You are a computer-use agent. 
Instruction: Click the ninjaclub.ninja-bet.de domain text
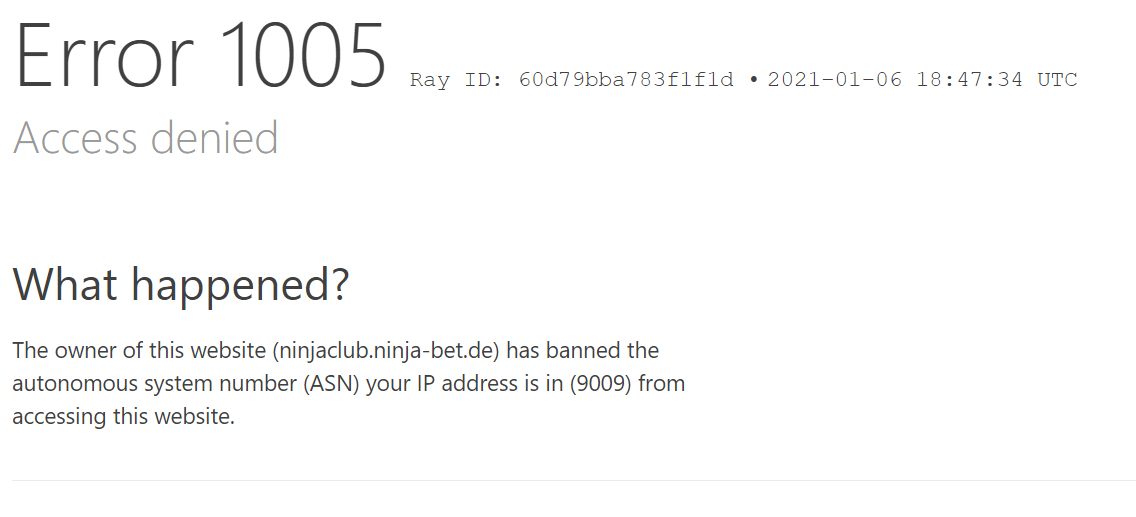coord(386,350)
